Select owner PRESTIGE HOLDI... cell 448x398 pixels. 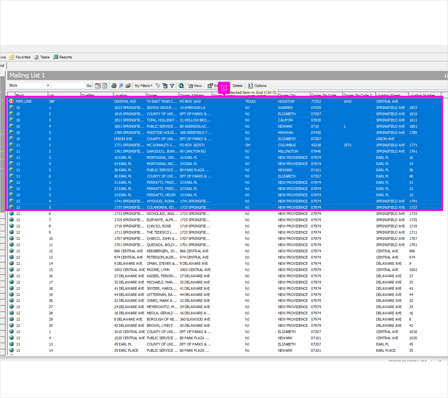[x=162, y=133]
